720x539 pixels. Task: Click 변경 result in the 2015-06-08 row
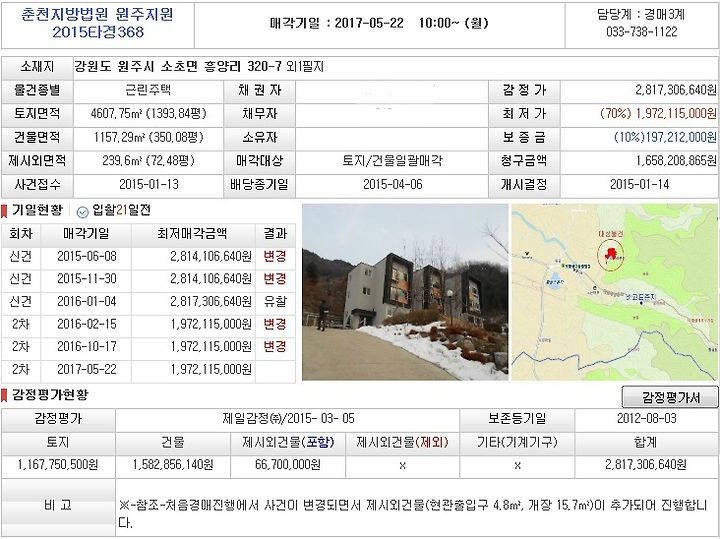coord(275,256)
